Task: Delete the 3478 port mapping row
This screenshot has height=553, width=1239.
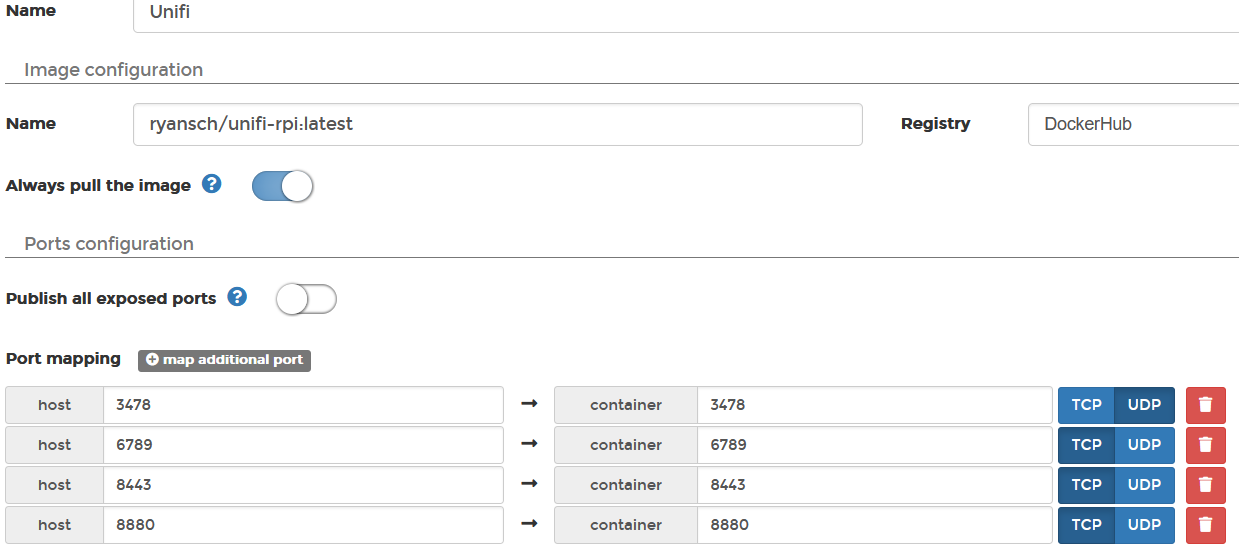Action: [1205, 405]
